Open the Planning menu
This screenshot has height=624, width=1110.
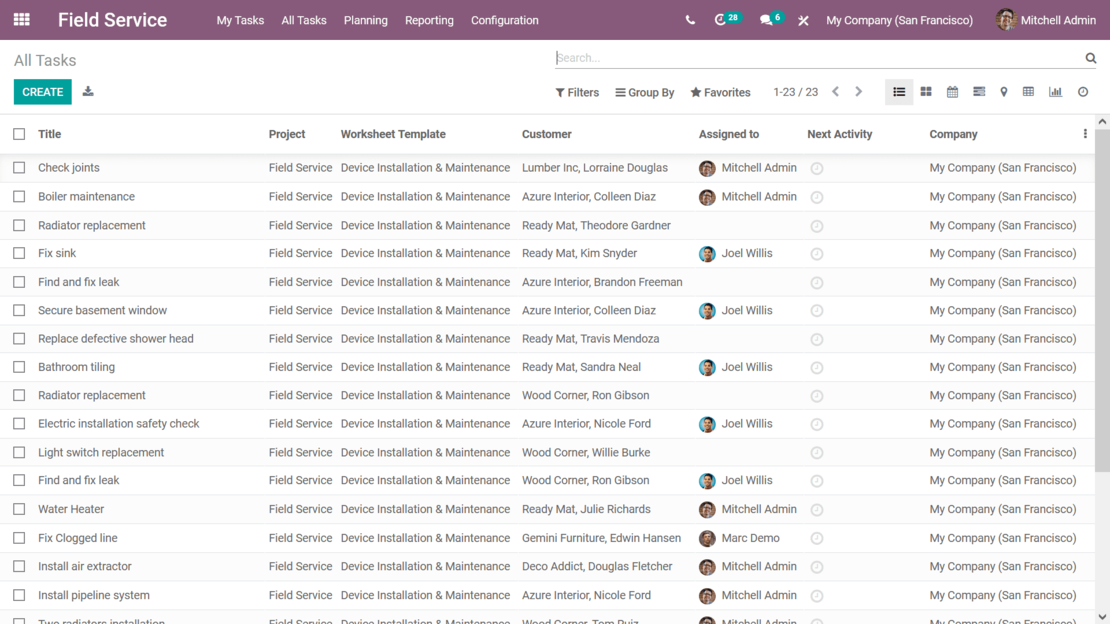[365, 20]
